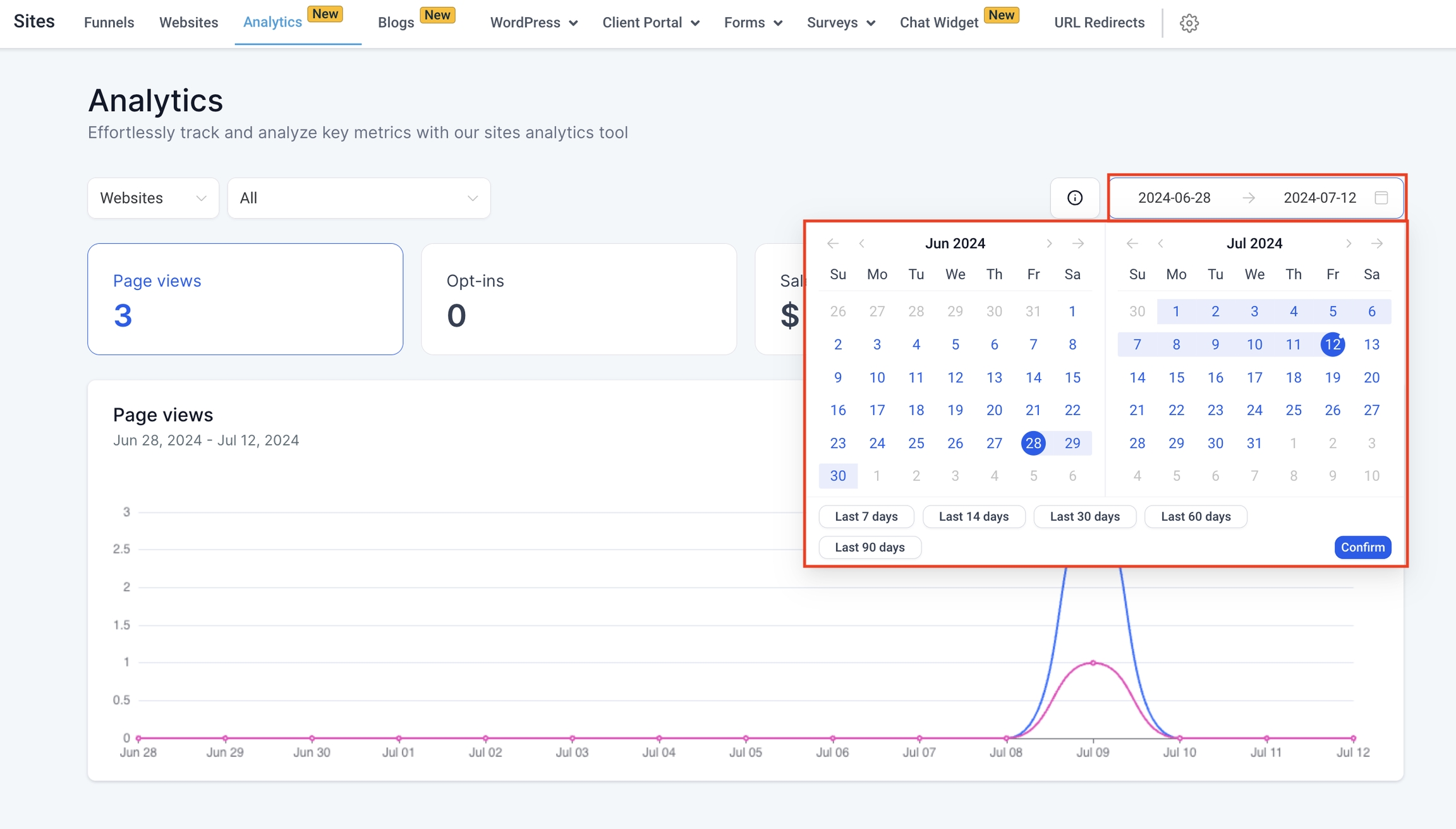This screenshot has width=1456, height=829.
Task: Open the settings gear icon
Action: coord(1189,23)
